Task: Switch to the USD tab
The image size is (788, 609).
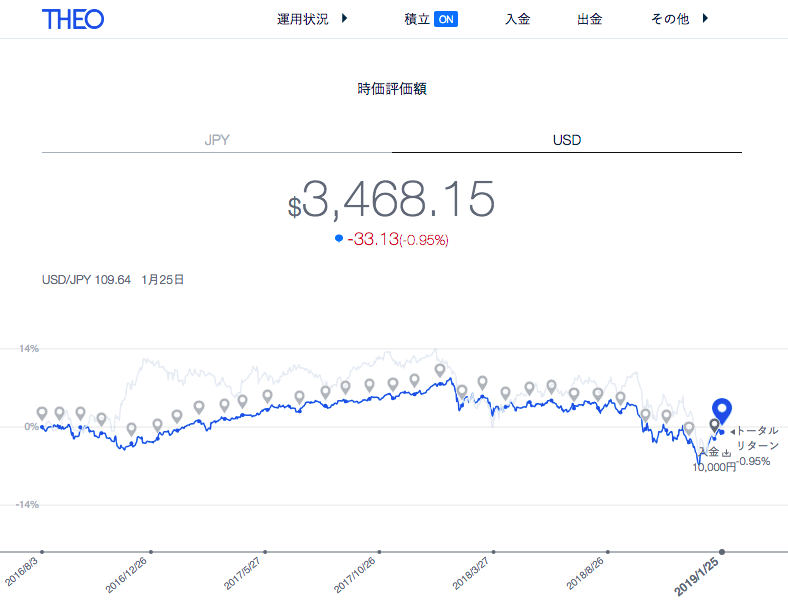Action: [x=567, y=140]
